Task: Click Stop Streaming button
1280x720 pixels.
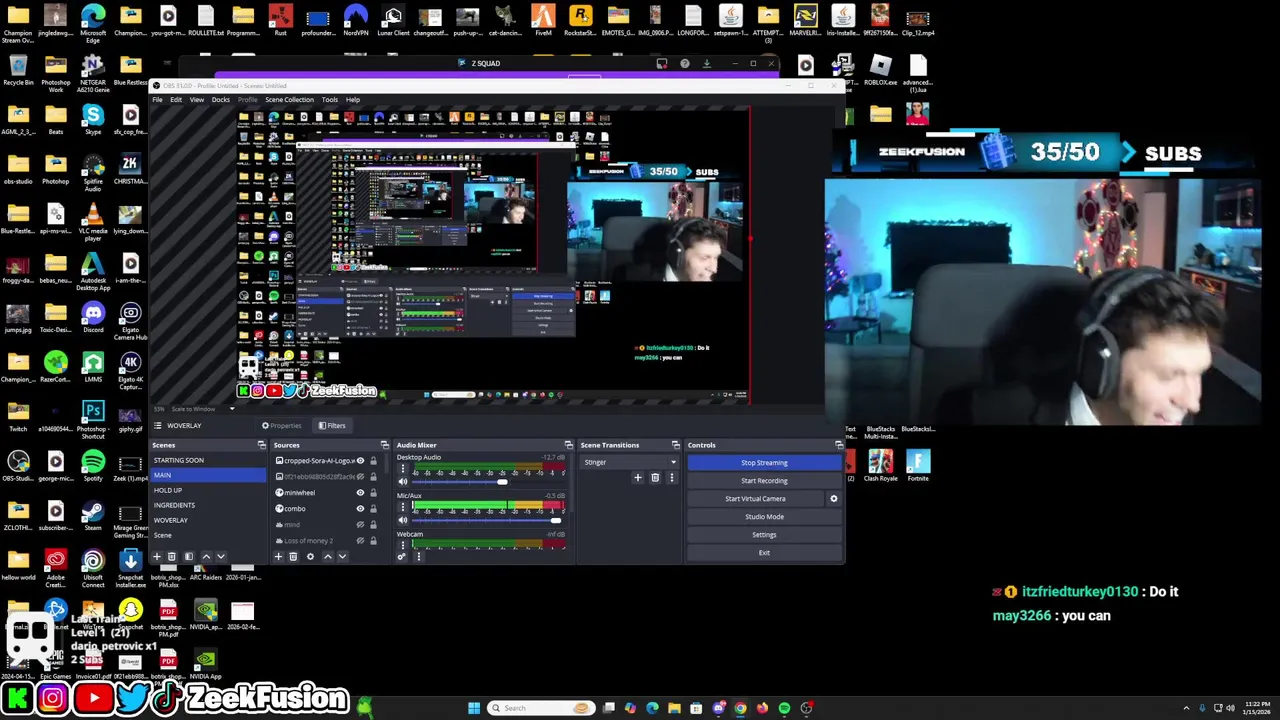Action: (764, 462)
